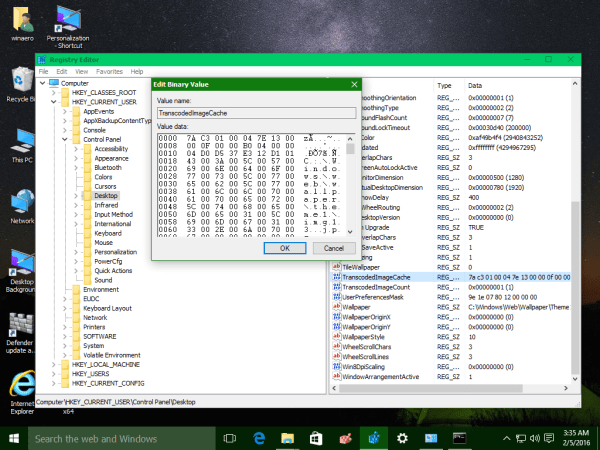Click the Edge icon in the taskbar
This screenshot has height=450, width=600.
click(x=257, y=438)
